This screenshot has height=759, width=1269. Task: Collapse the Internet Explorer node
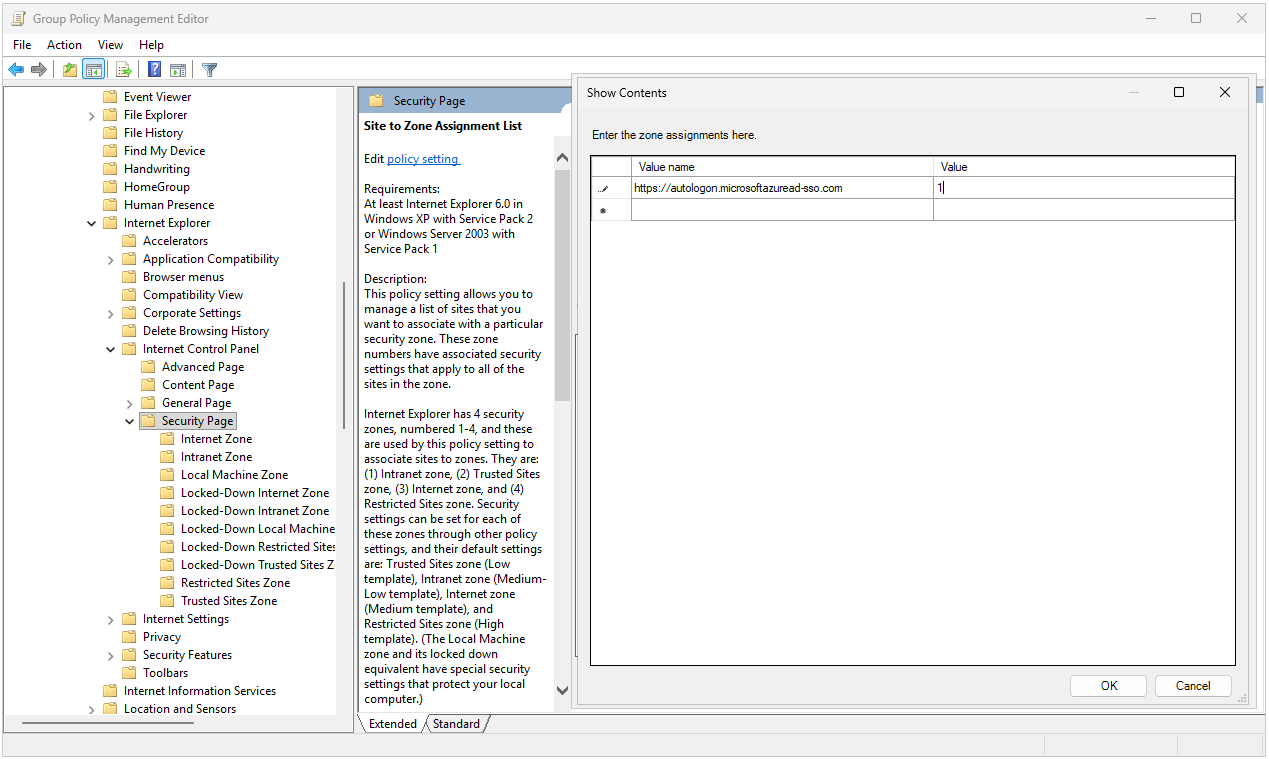92,223
